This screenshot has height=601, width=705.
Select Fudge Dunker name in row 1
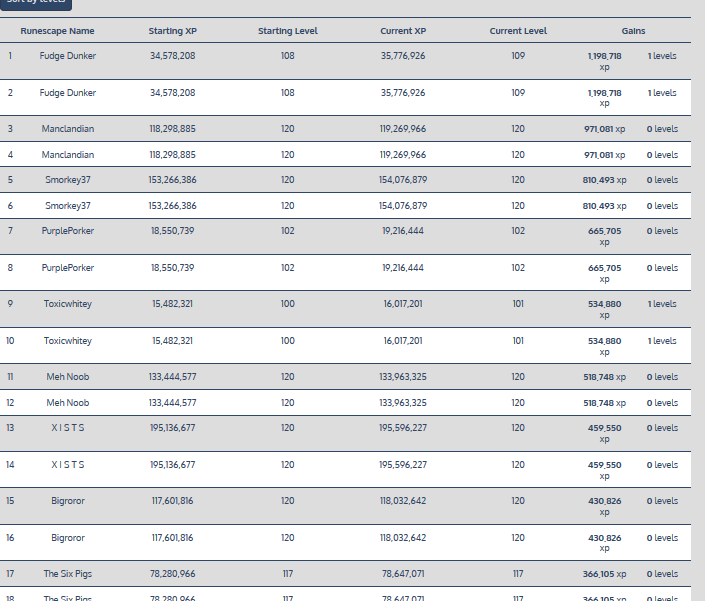point(68,56)
